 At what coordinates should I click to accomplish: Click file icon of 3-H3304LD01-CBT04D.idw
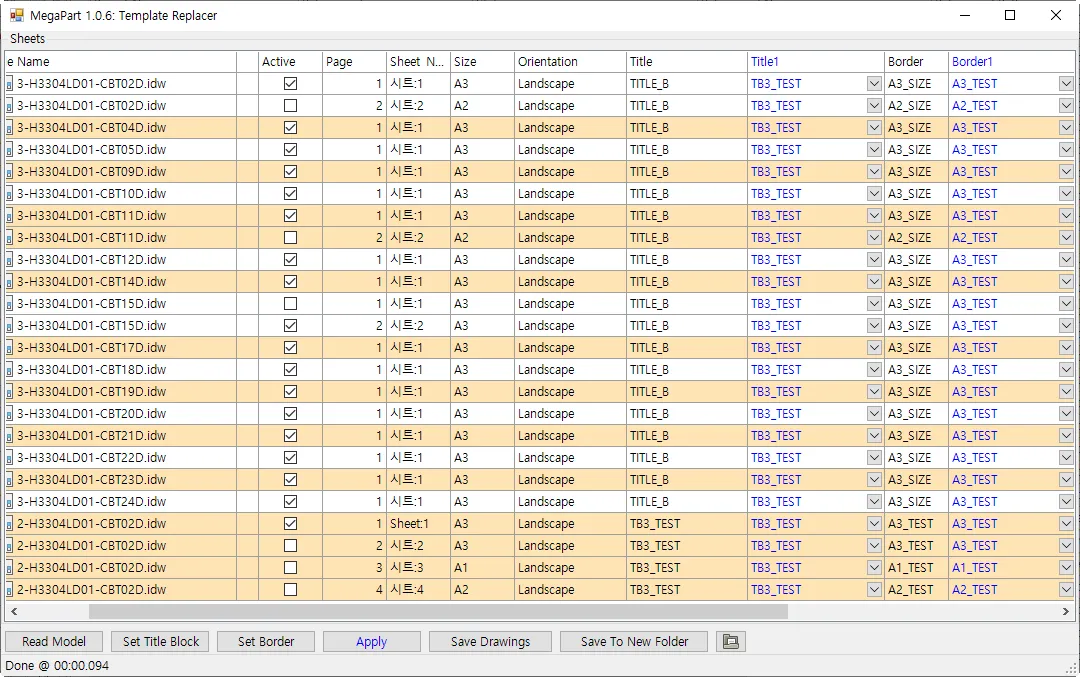[10, 128]
